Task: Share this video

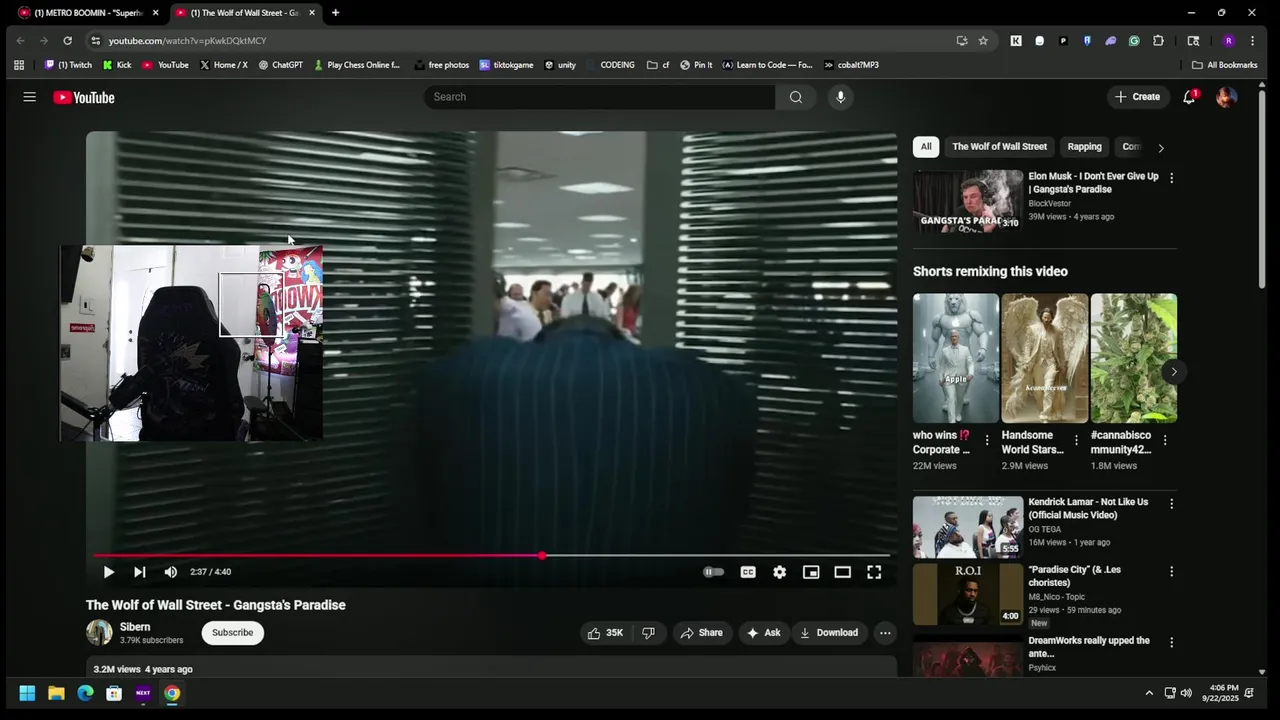Action: 701,633
